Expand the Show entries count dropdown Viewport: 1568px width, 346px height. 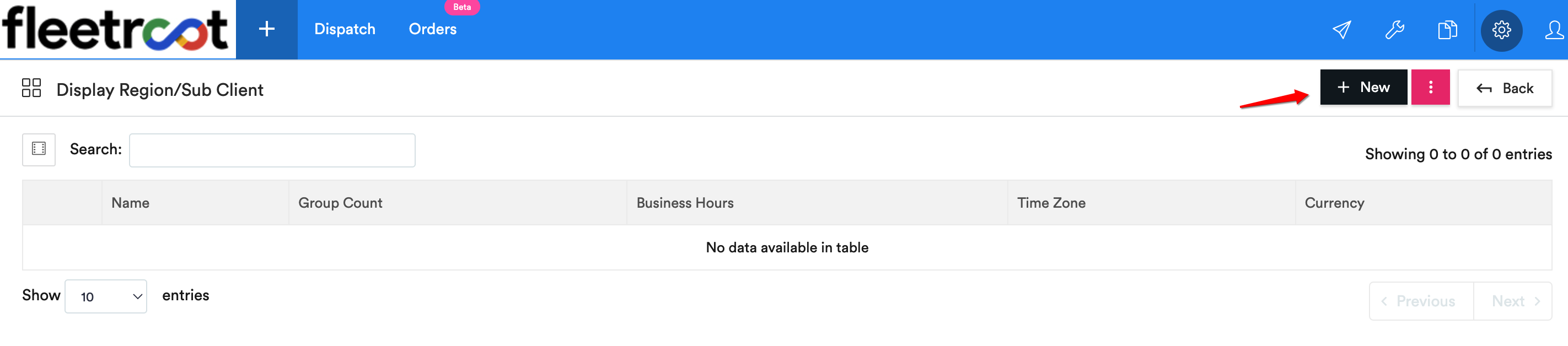pos(106,296)
